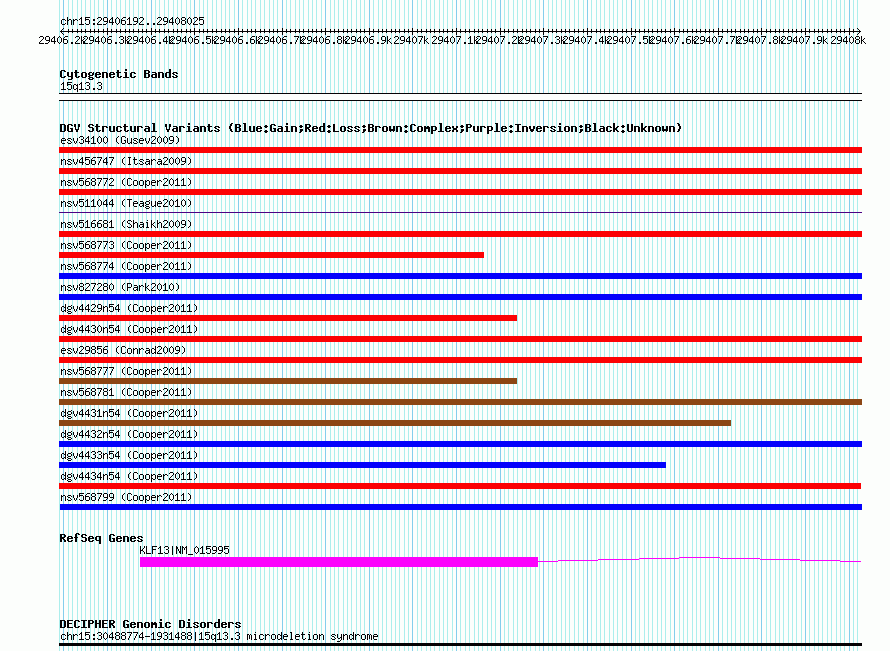Select the blue bar under dgv4432n54
This screenshot has width=890, height=651.
(x=460, y=444)
